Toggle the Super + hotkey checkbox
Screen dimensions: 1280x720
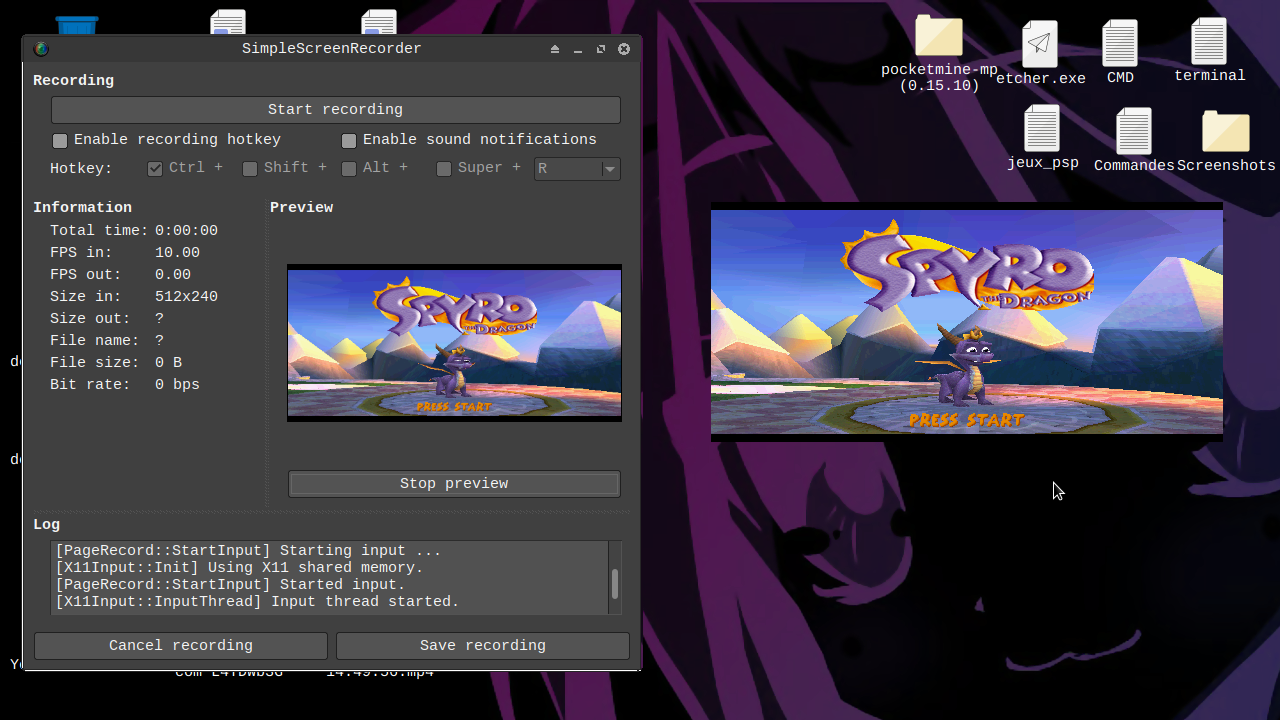[x=444, y=169]
